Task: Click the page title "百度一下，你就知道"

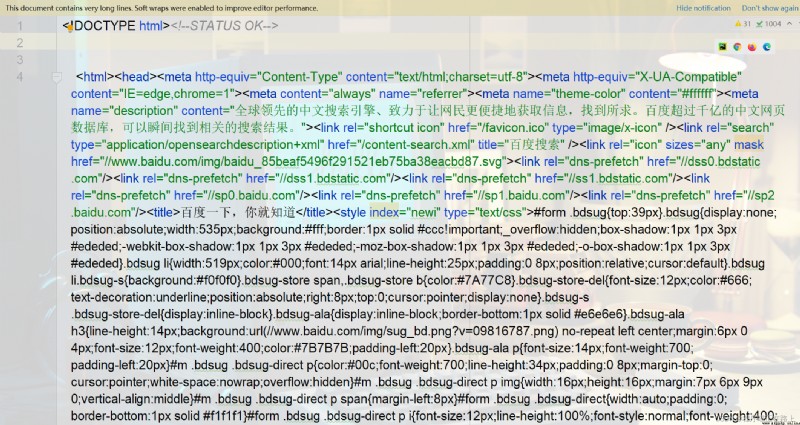Action: [x=238, y=212]
